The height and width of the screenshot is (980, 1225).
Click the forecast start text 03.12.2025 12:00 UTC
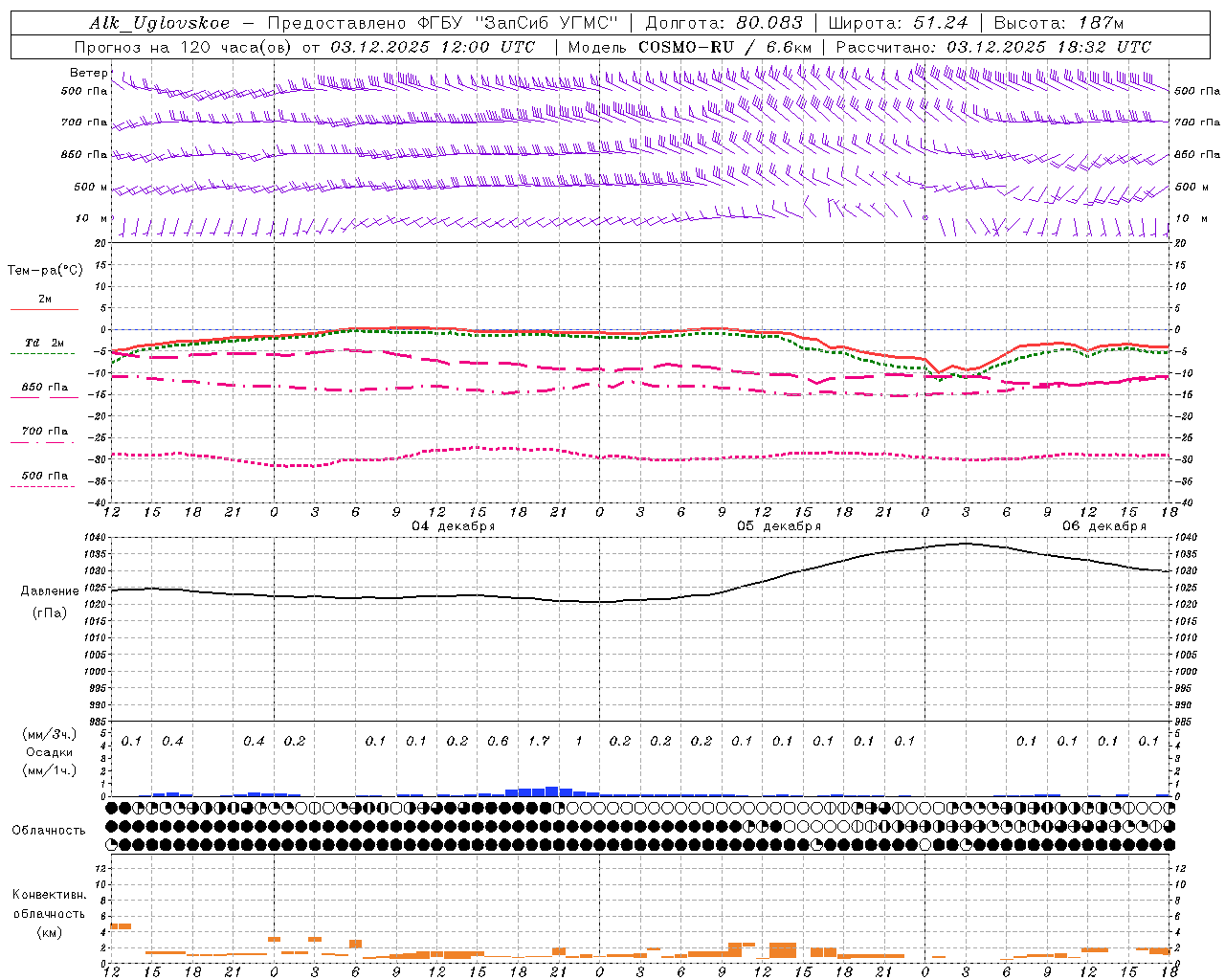tap(433, 47)
